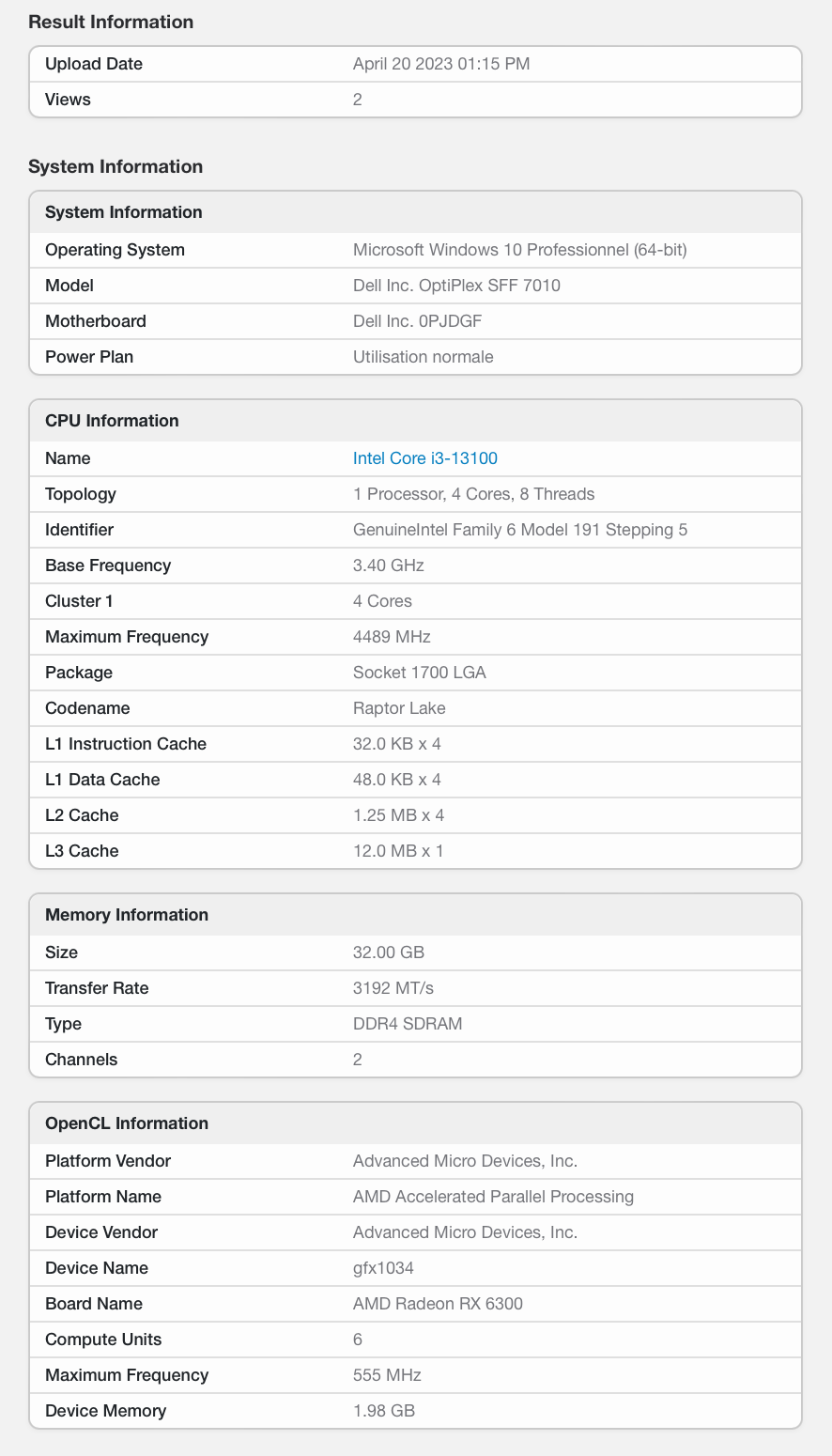Click the OpenCL Information table header
Image resolution: width=832 pixels, height=1456 pixels.
(127, 1123)
